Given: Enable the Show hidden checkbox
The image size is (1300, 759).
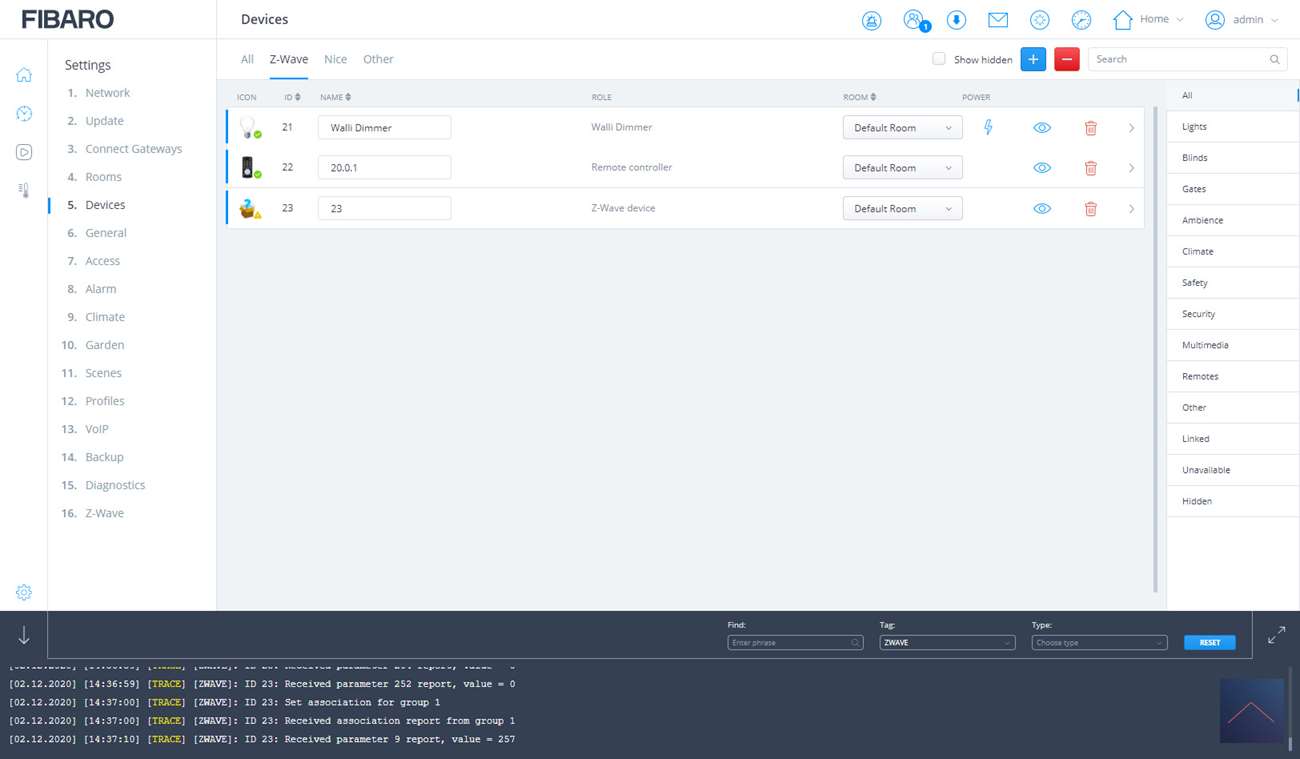Looking at the screenshot, I should (x=938, y=59).
